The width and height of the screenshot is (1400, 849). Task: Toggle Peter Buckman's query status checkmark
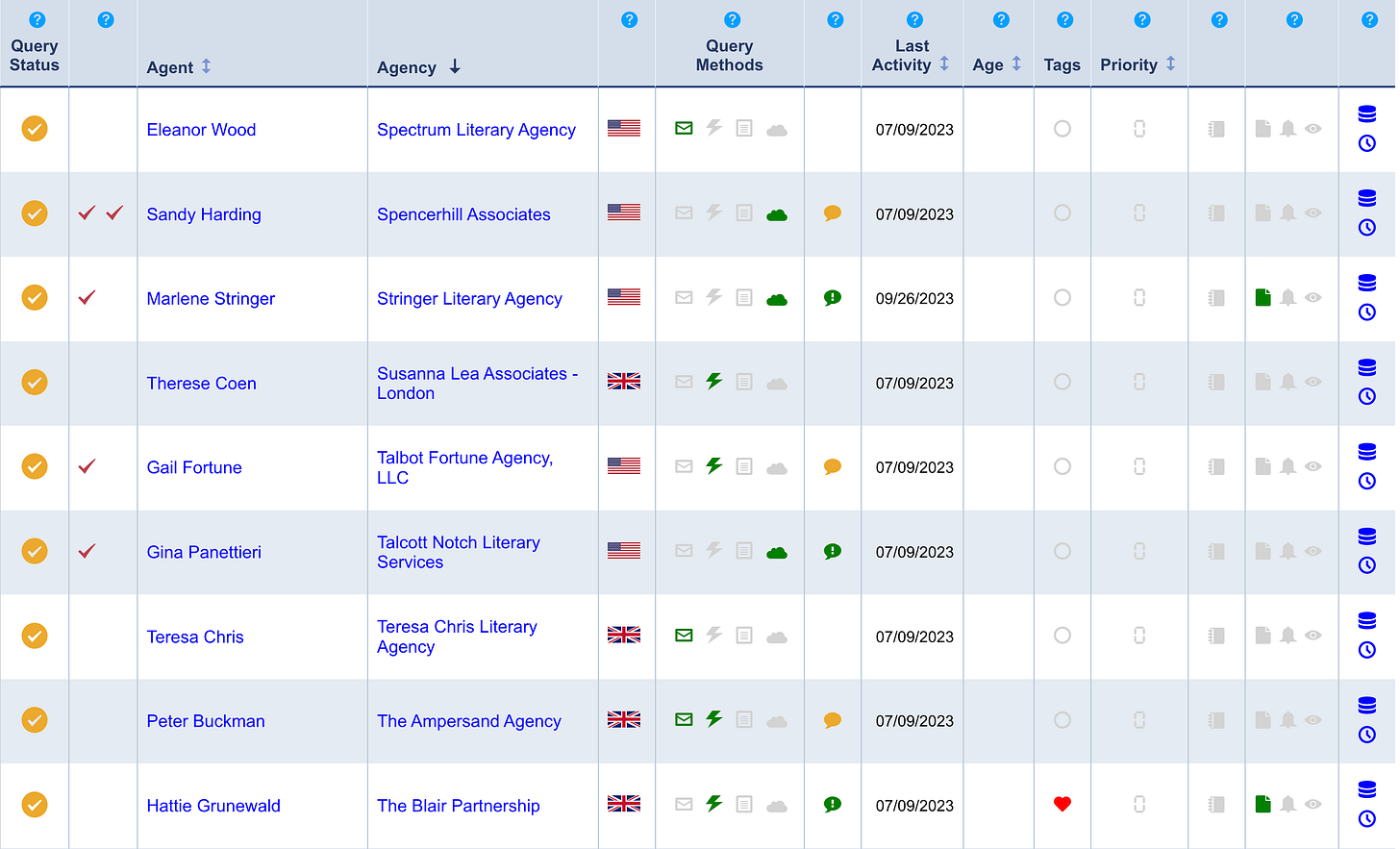(x=35, y=720)
